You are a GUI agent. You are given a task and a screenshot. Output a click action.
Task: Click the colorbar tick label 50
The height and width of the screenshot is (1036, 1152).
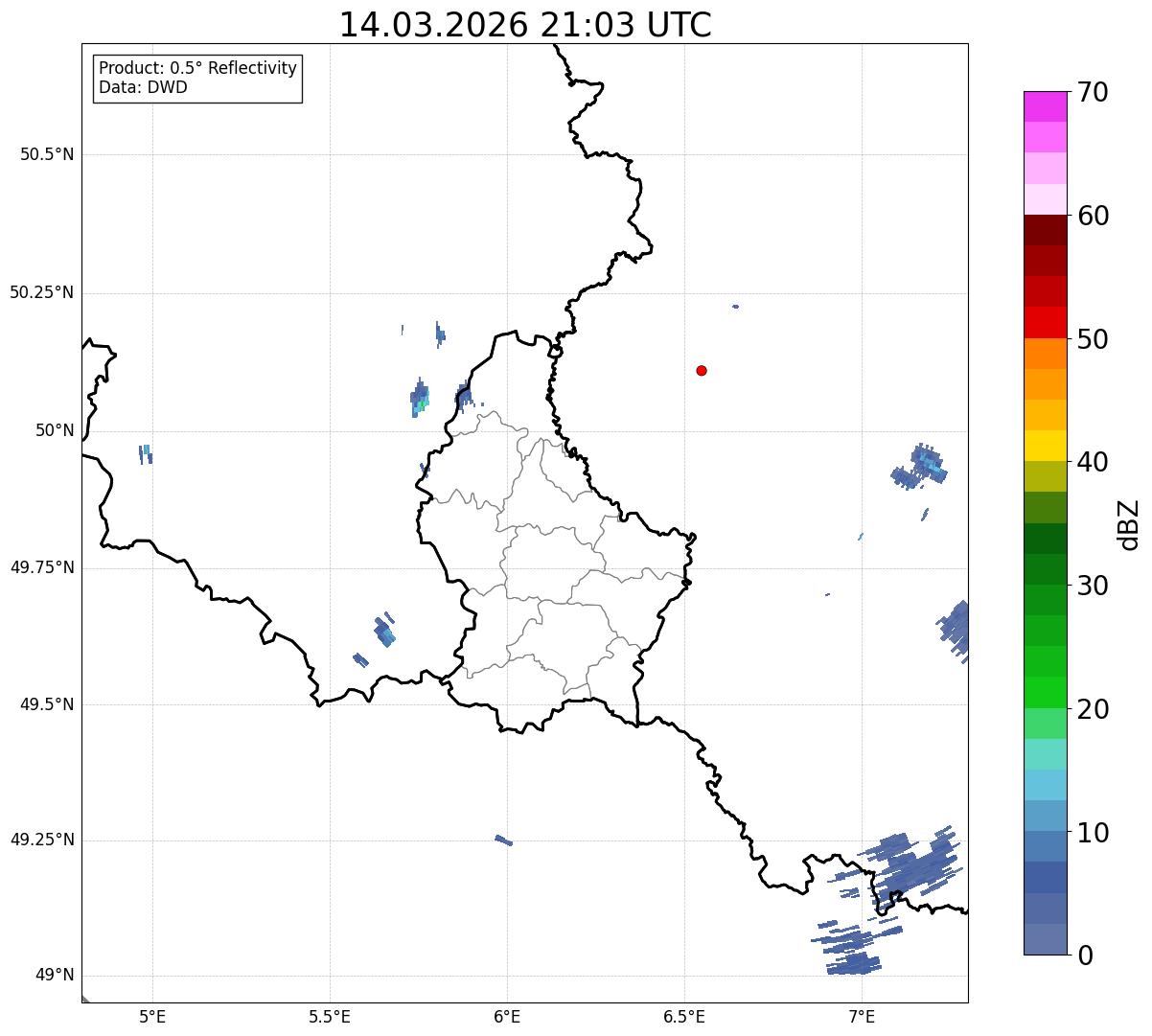click(1093, 339)
